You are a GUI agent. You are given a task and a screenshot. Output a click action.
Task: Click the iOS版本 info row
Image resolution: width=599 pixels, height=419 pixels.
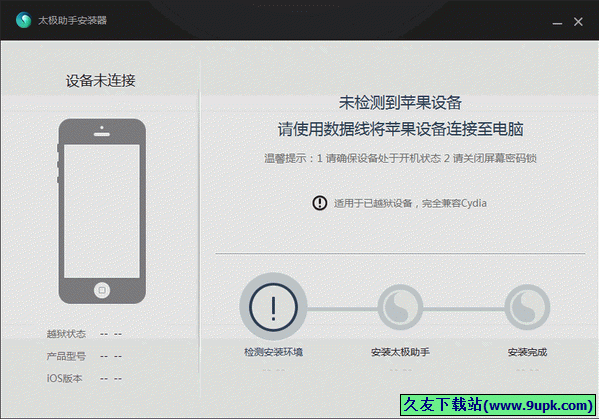[x=84, y=379]
